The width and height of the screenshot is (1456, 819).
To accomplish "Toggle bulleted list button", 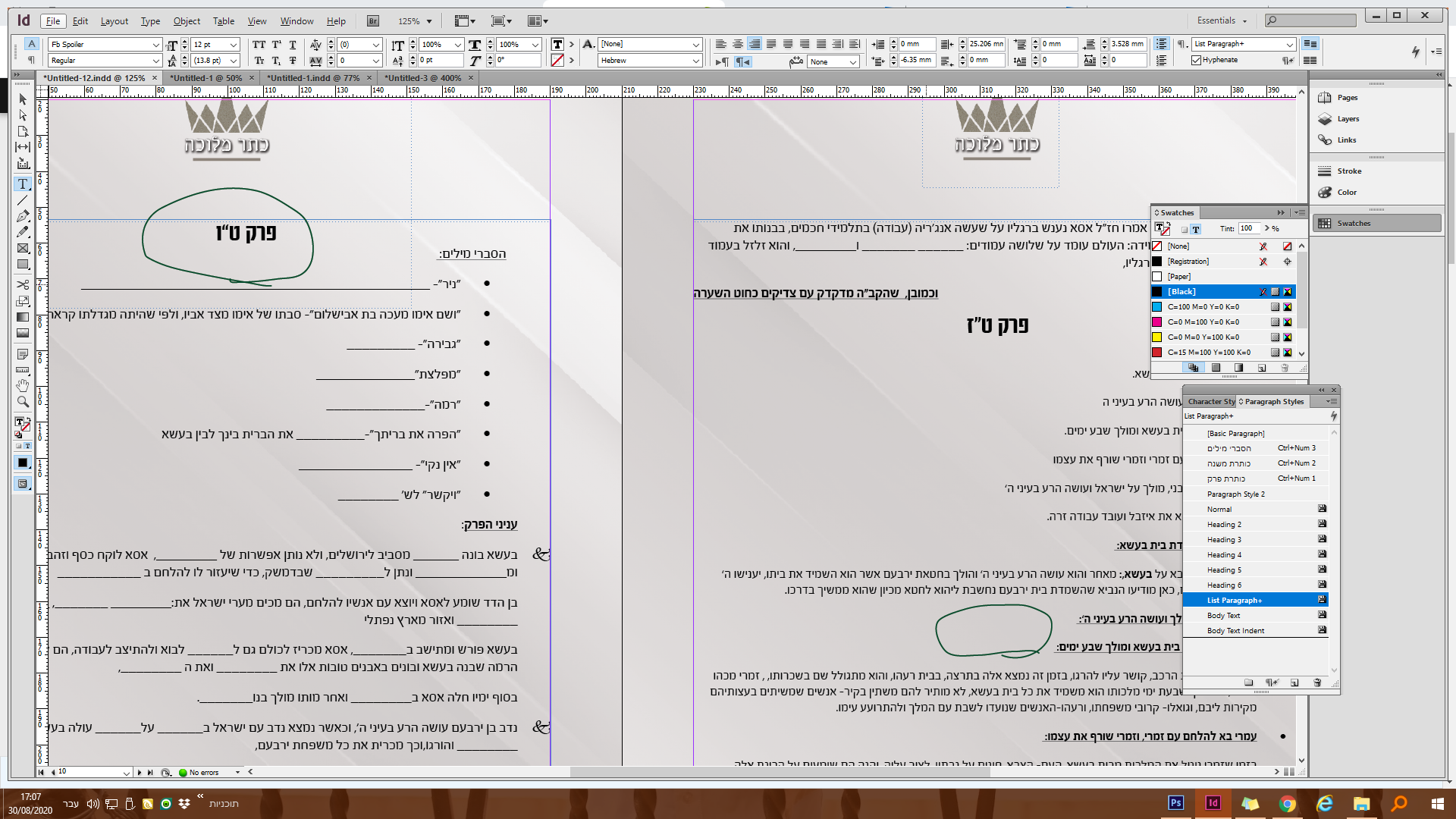I will [x=1161, y=44].
